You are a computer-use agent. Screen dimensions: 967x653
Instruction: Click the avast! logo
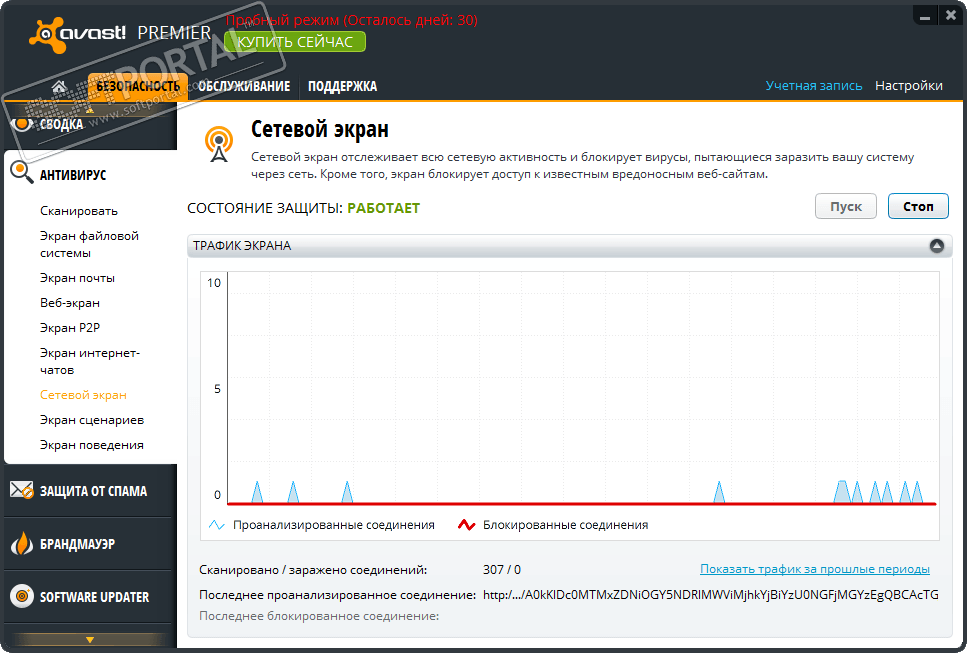[77, 36]
